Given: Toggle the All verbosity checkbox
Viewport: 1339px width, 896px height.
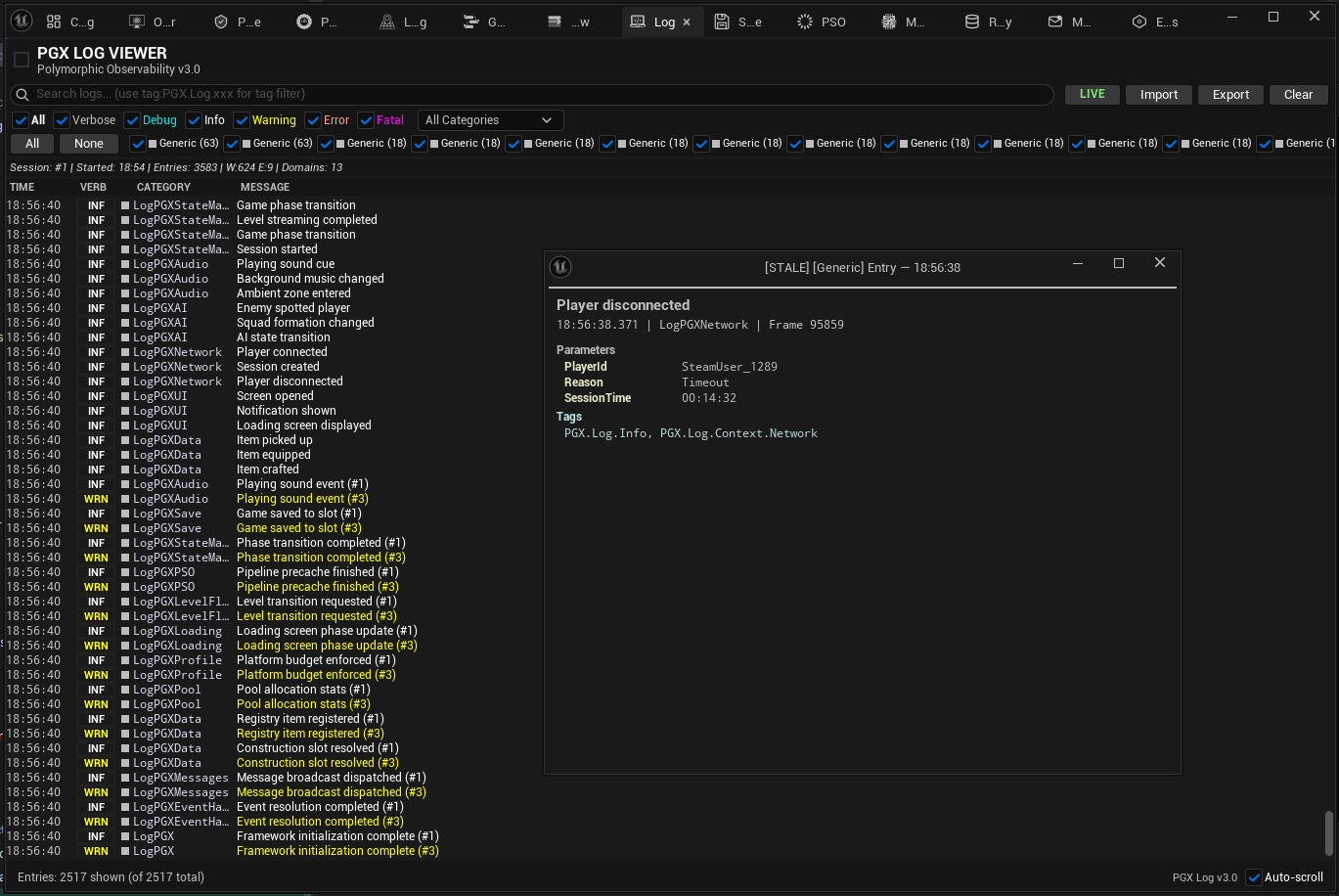Looking at the screenshot, I should (x=21, y=120).
